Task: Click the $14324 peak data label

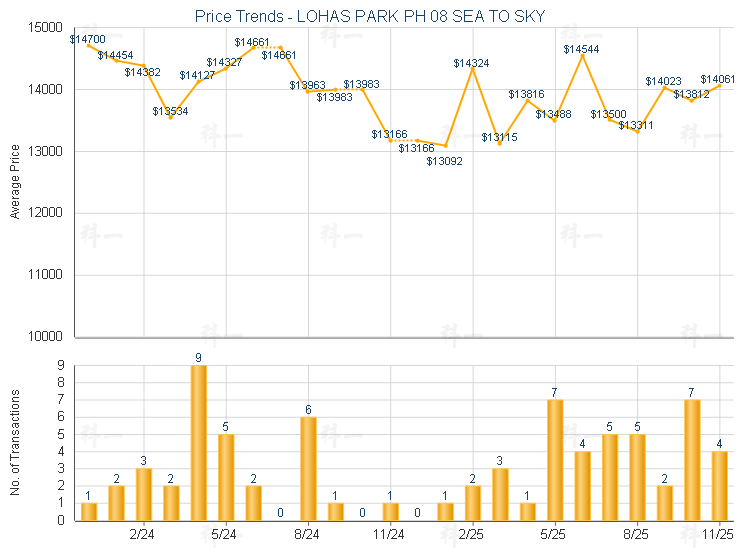Action: 471,63
